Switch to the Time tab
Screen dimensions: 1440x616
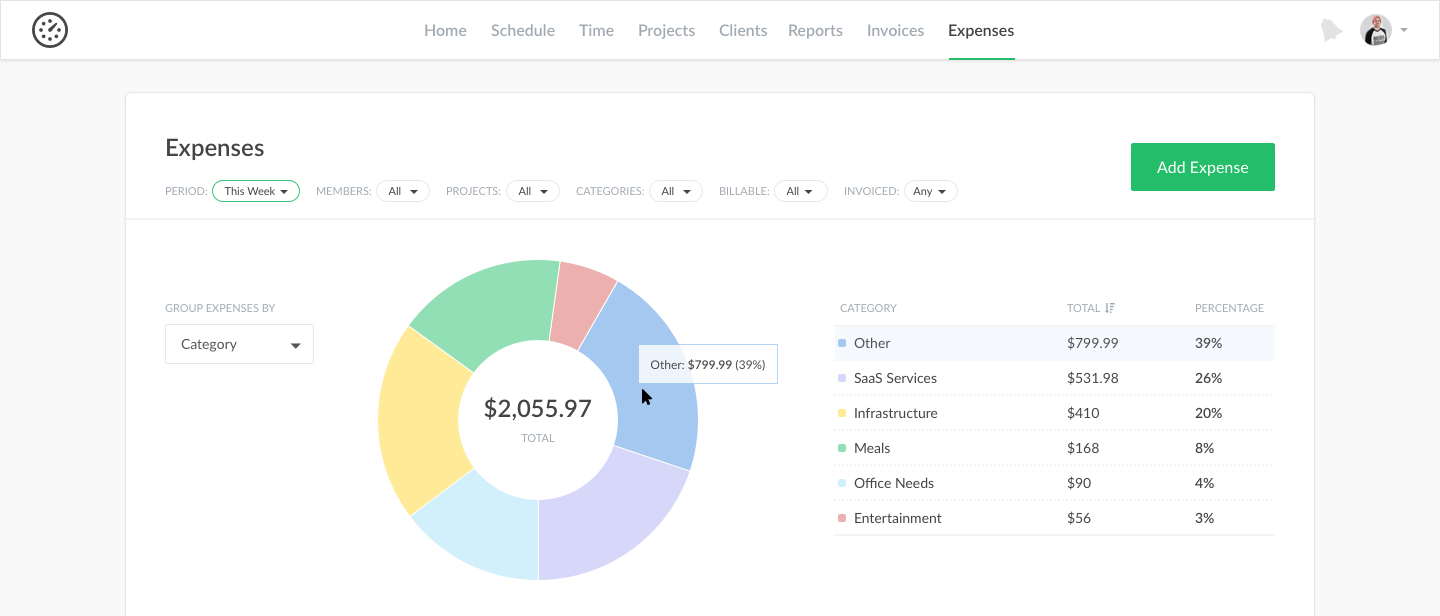coord(596,30)
